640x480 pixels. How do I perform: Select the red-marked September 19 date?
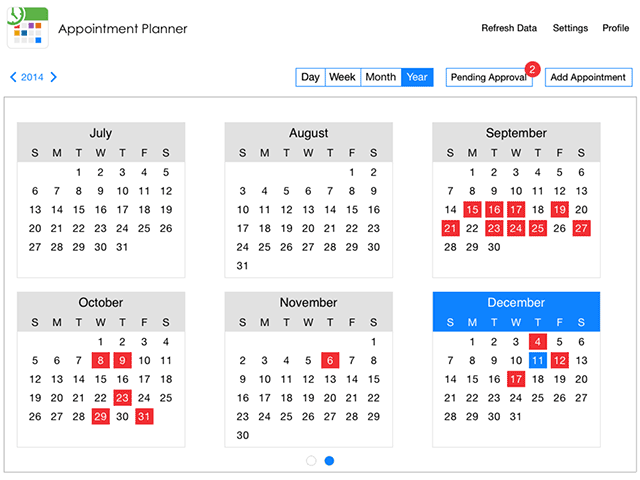coord(559,210)
